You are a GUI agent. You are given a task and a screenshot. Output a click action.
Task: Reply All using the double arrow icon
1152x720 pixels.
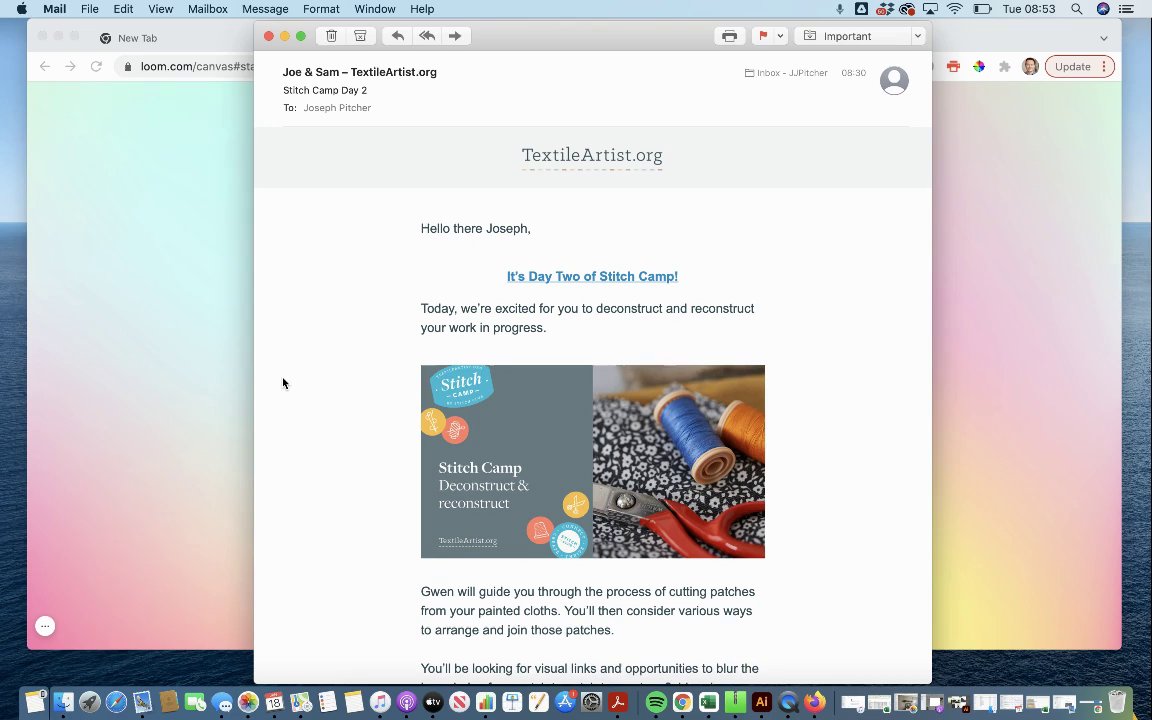426,36
